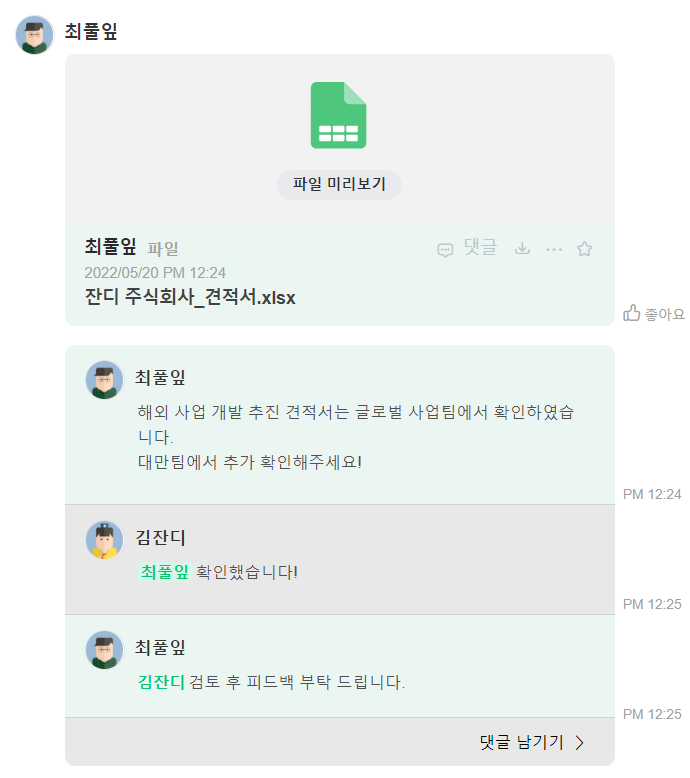
Task: Click the 댓글 label on file card
Action: [x=480, y=248]
